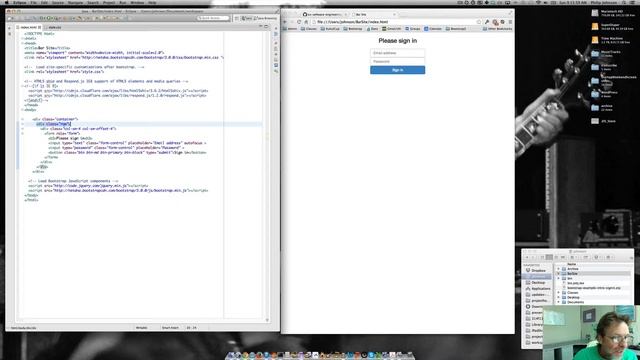Image resolution: width=640 pixels, height=360 pixels.
Task: Collapse the container div code fold
Action: tap(22, 119)
